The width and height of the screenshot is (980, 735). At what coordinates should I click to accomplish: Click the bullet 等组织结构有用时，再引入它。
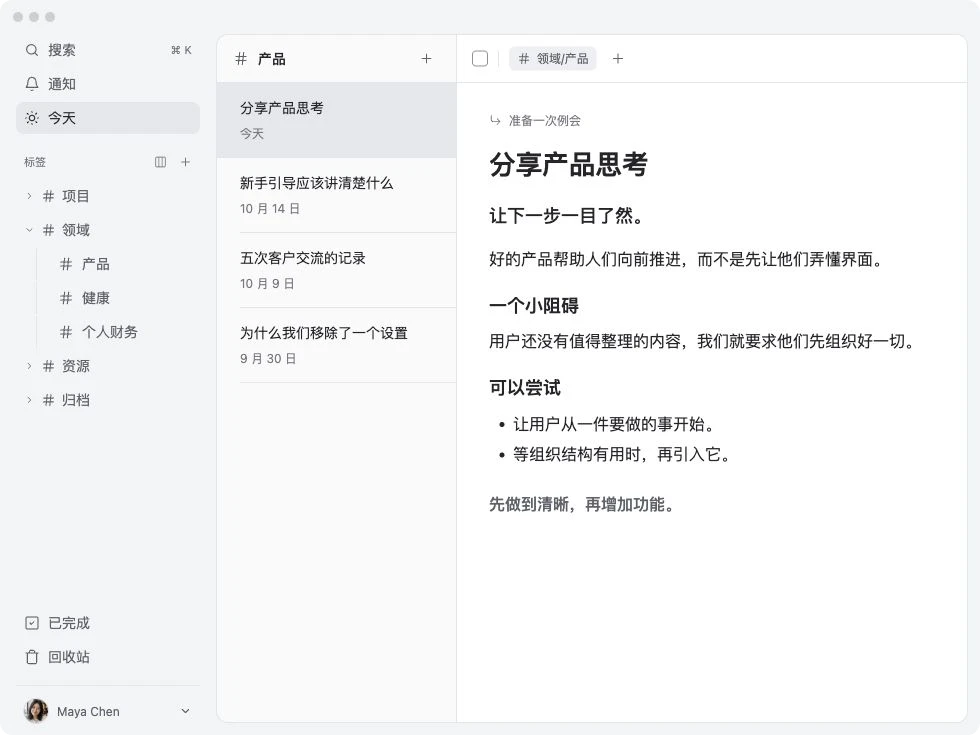pos(622,454)
